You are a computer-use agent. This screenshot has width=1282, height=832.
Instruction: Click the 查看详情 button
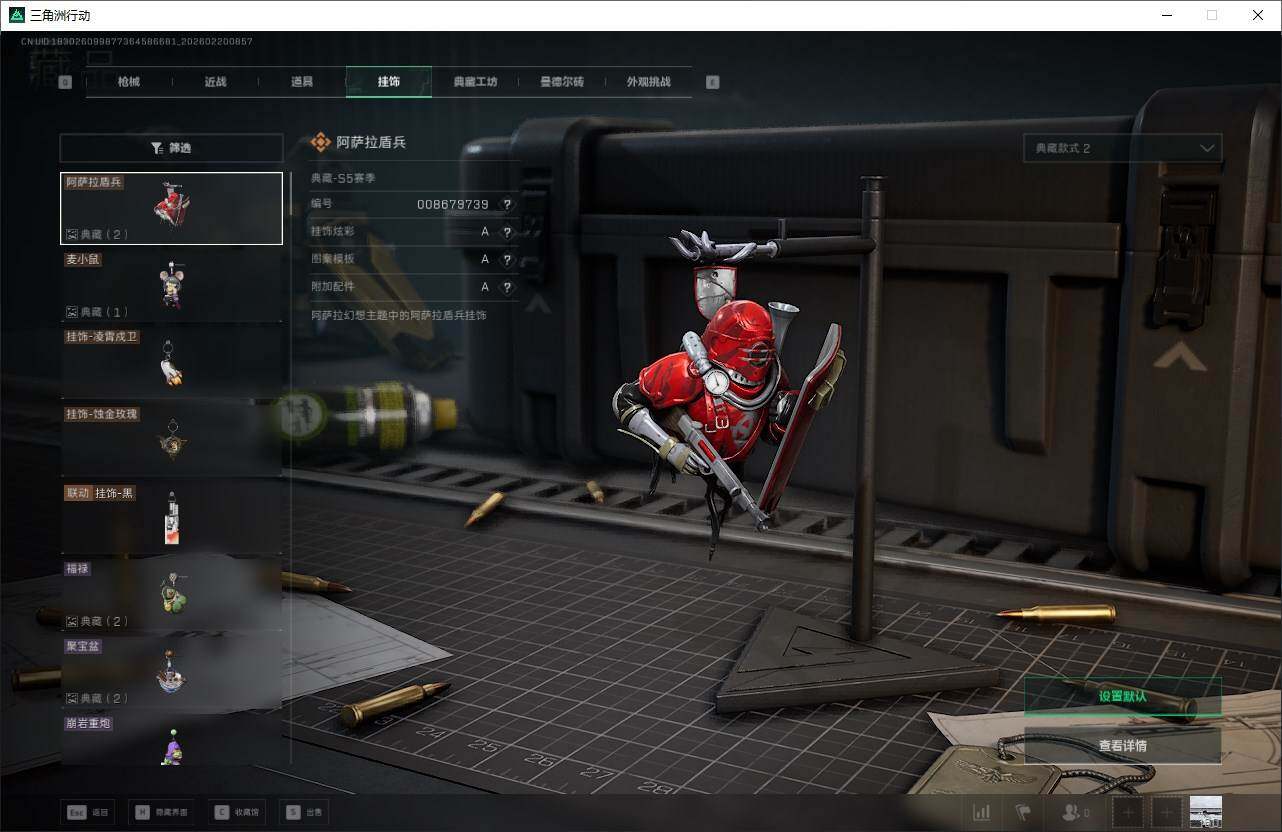(1122, 745)
